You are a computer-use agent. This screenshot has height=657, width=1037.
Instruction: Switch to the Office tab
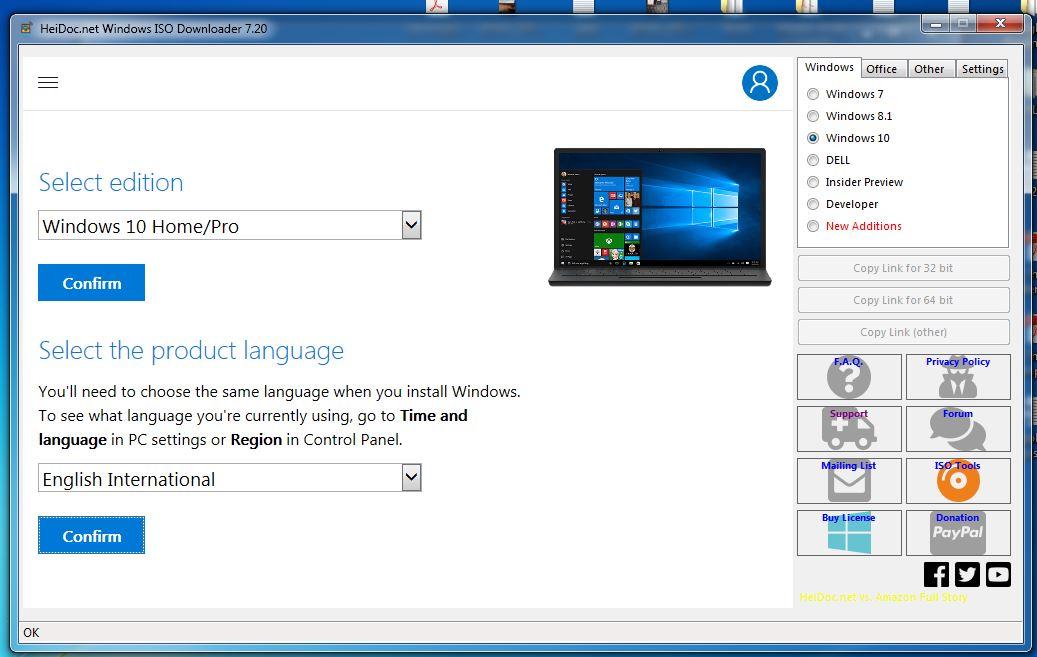point(882,69)
